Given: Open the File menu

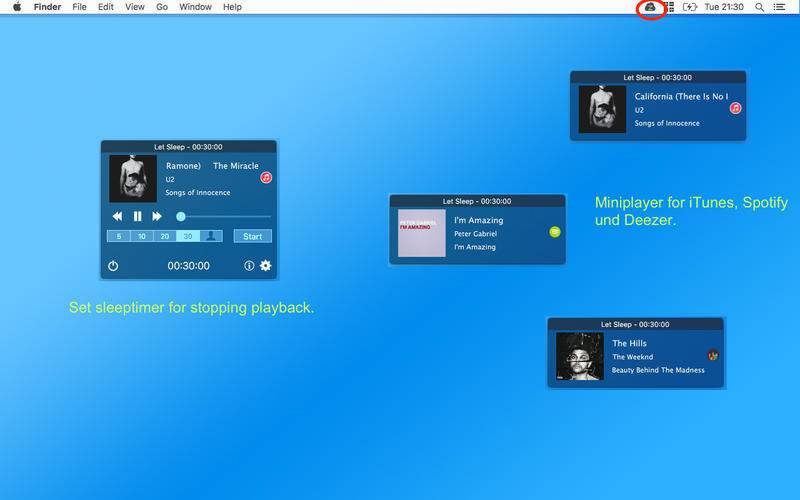Looking at the screenshot, I should (x=79, y=7).
